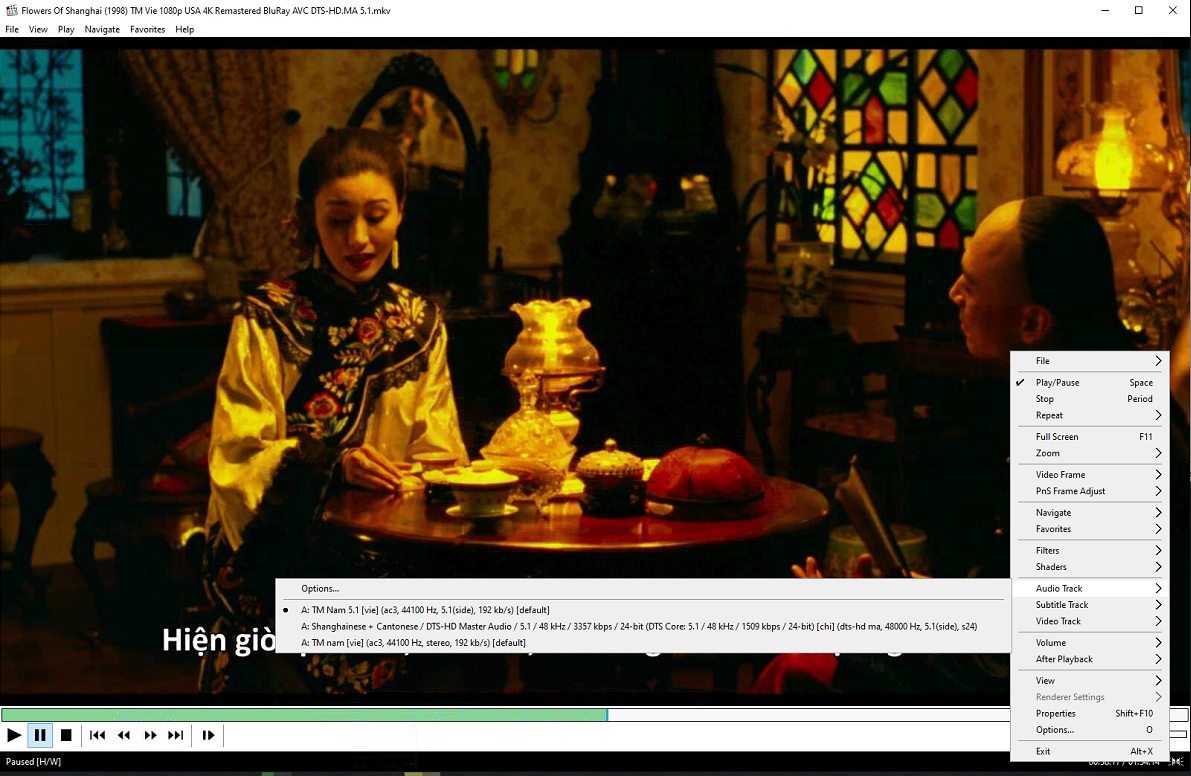Click the MPC app icon in title bar
This screenshot has width=1191, height=776.
(11, 11)
